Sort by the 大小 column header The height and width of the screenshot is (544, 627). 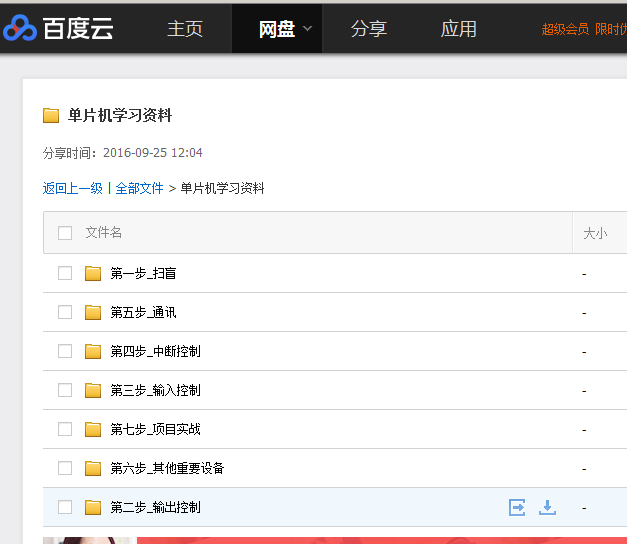595,233
